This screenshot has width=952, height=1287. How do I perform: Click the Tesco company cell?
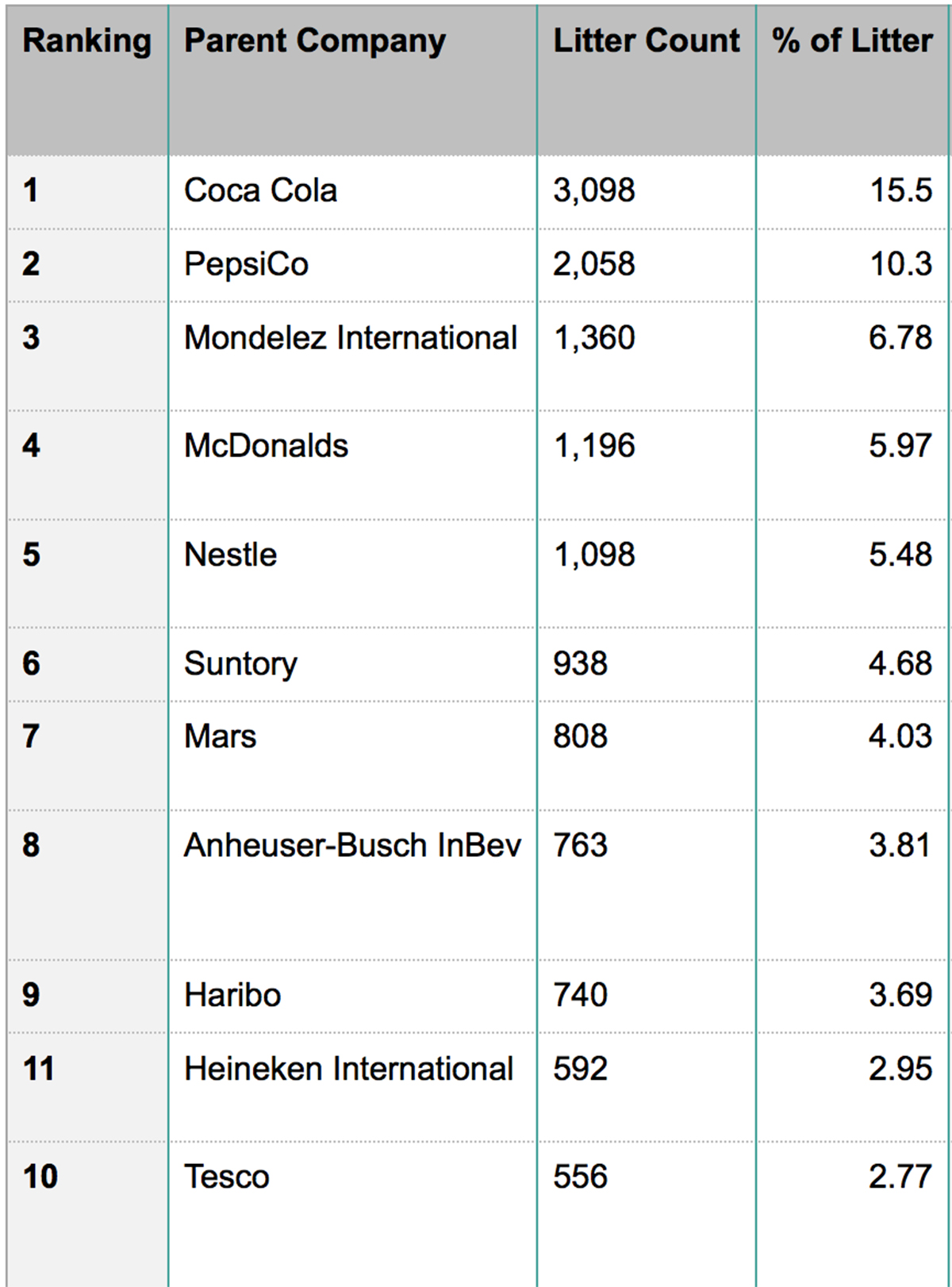226,1178
